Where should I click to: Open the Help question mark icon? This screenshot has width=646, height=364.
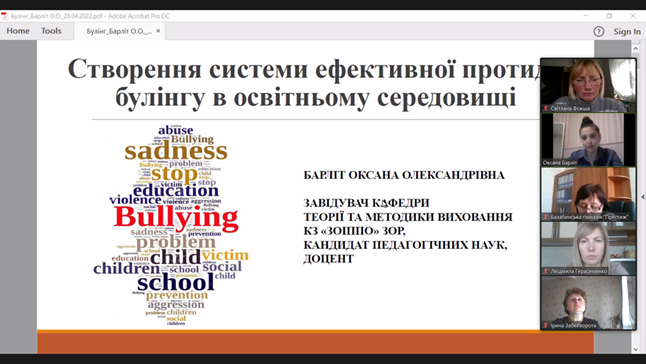(599, 31)
